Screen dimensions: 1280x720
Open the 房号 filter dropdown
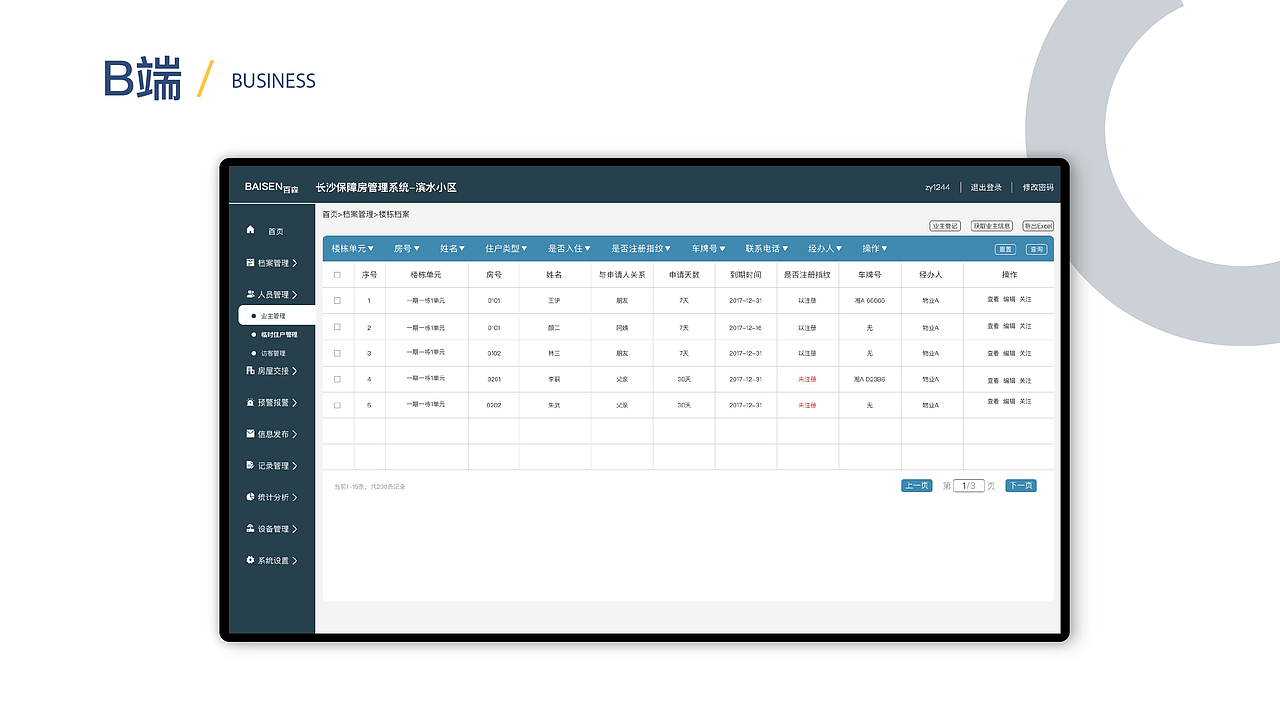407,249
